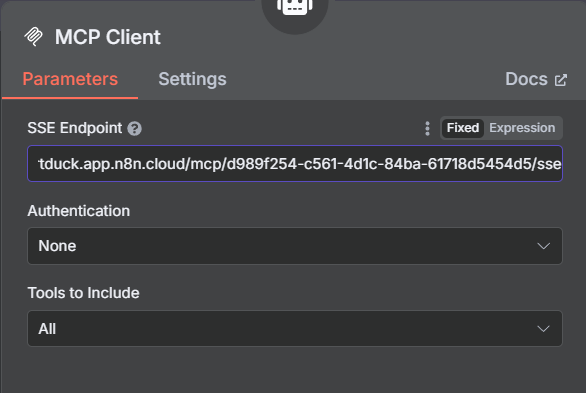Click the MCP Client title text
Screen dimensions: 586x393
(x=108, y=37)
